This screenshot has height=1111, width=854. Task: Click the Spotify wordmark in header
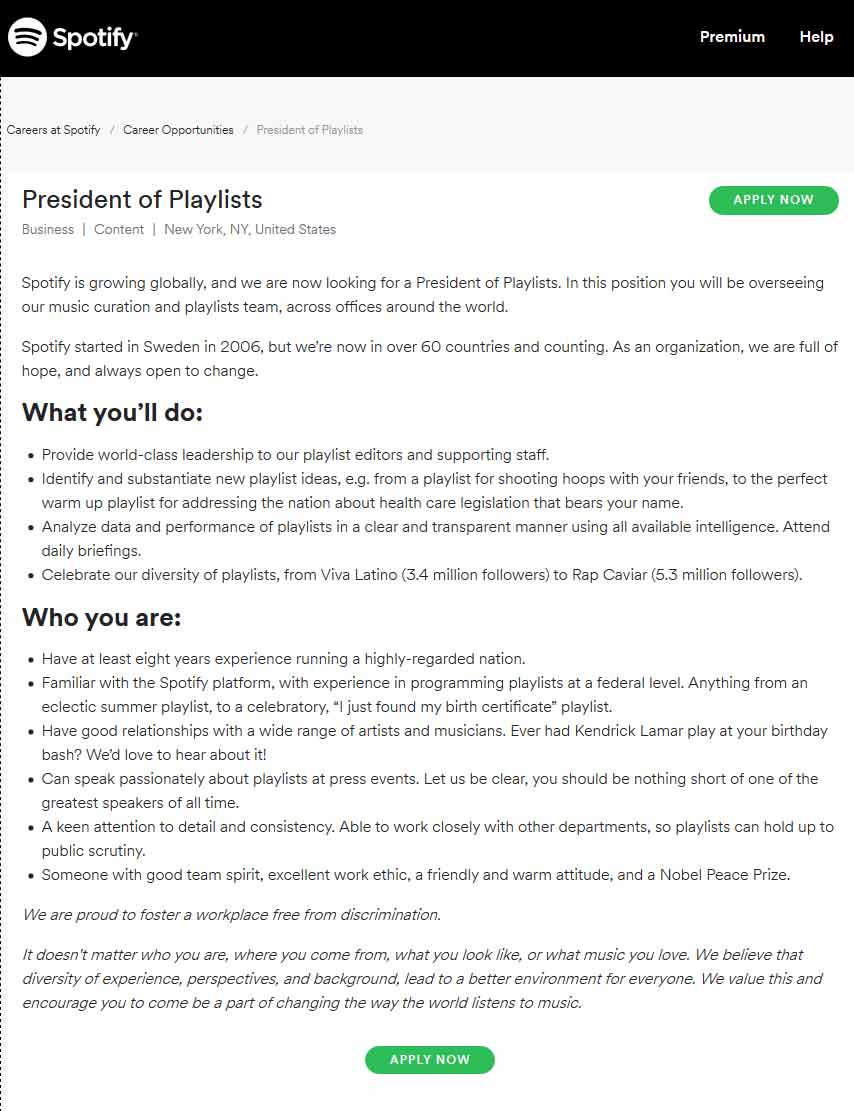click(94, 38)
